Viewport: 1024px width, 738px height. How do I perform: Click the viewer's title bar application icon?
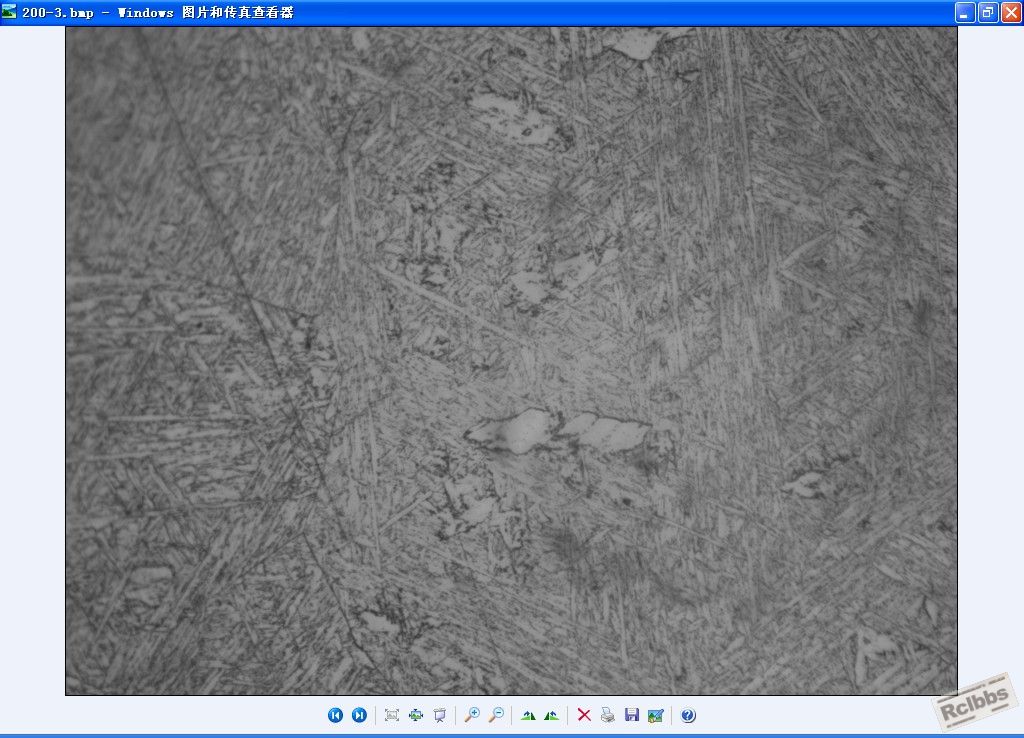click(9, 12)
